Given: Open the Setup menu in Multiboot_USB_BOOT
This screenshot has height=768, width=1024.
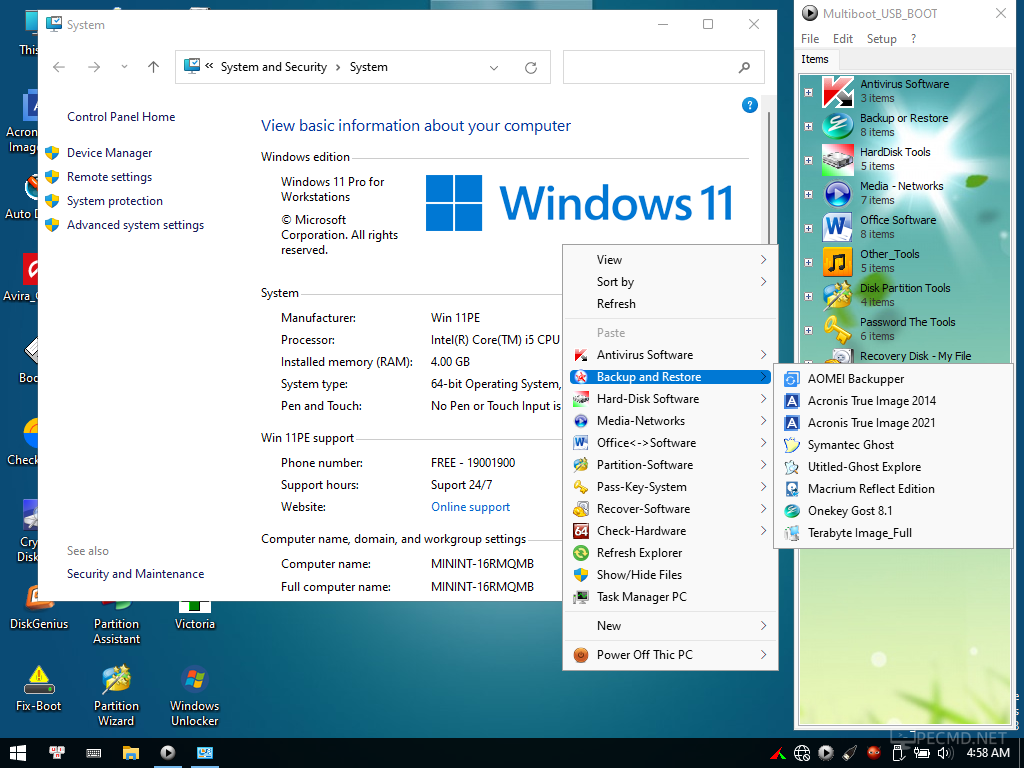Looking at the screenshot, I should pyautogui.click(x=882, y=39).
